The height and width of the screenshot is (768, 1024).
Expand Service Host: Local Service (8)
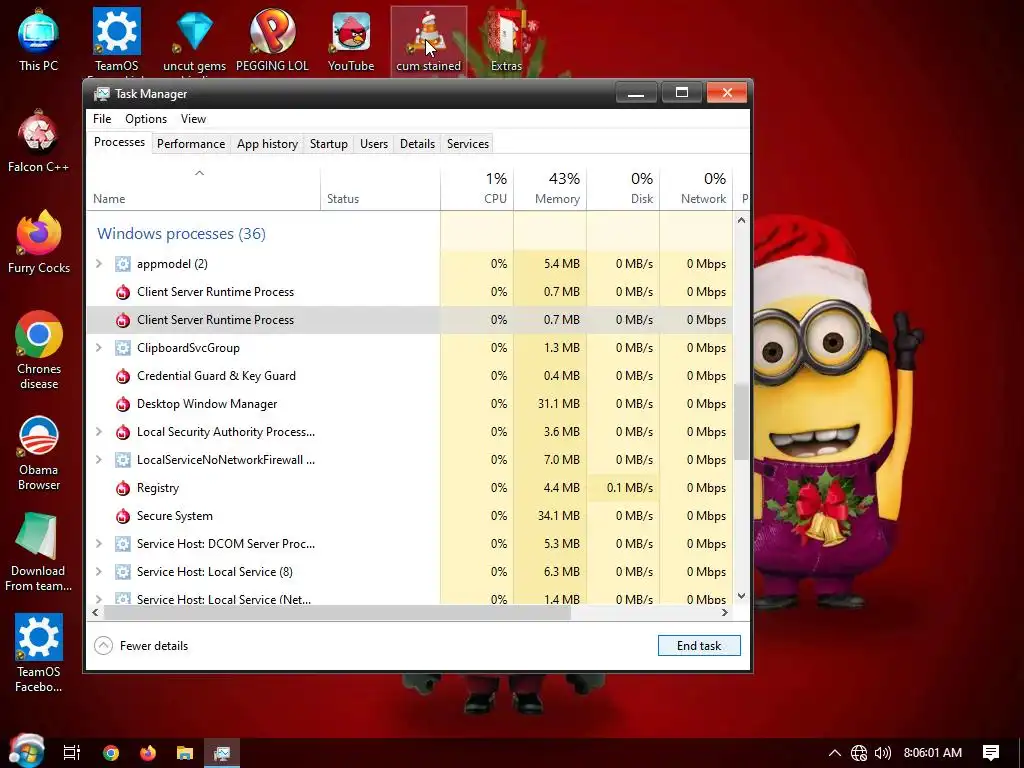(x=99, y=571)
